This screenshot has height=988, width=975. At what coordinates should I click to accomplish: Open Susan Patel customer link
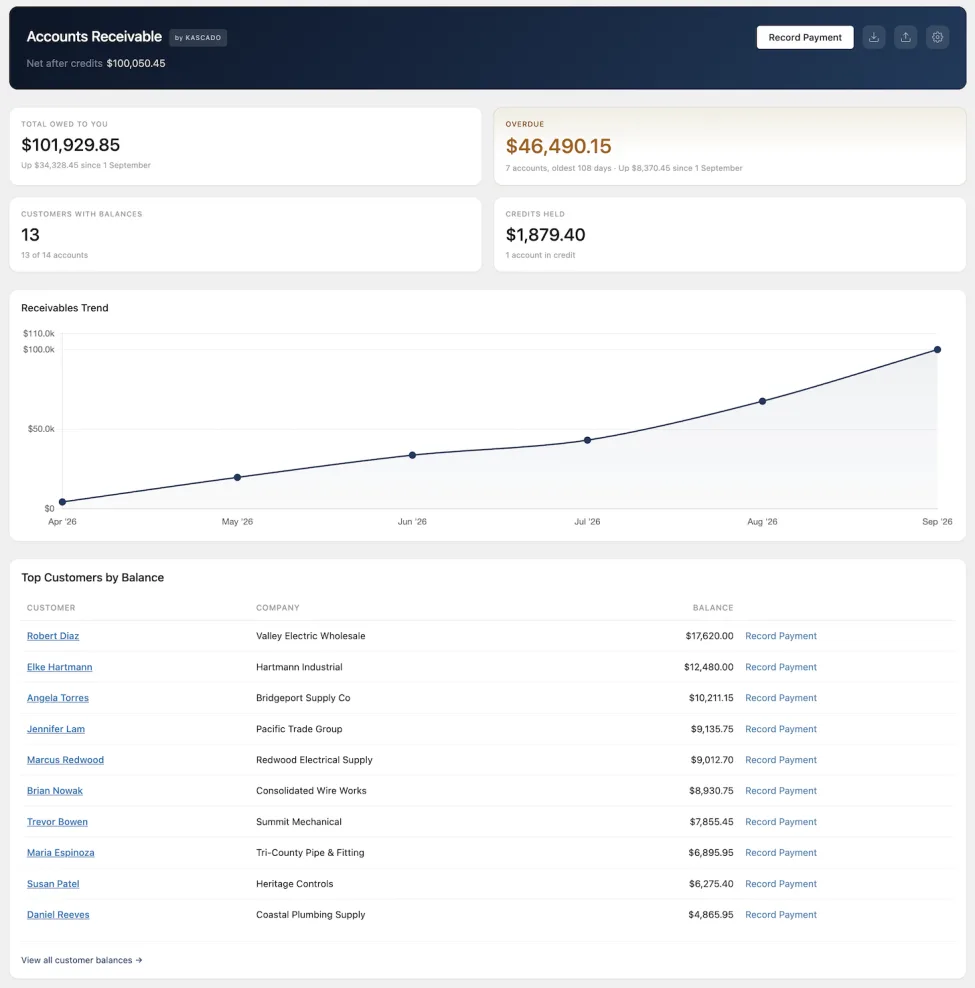53,883
